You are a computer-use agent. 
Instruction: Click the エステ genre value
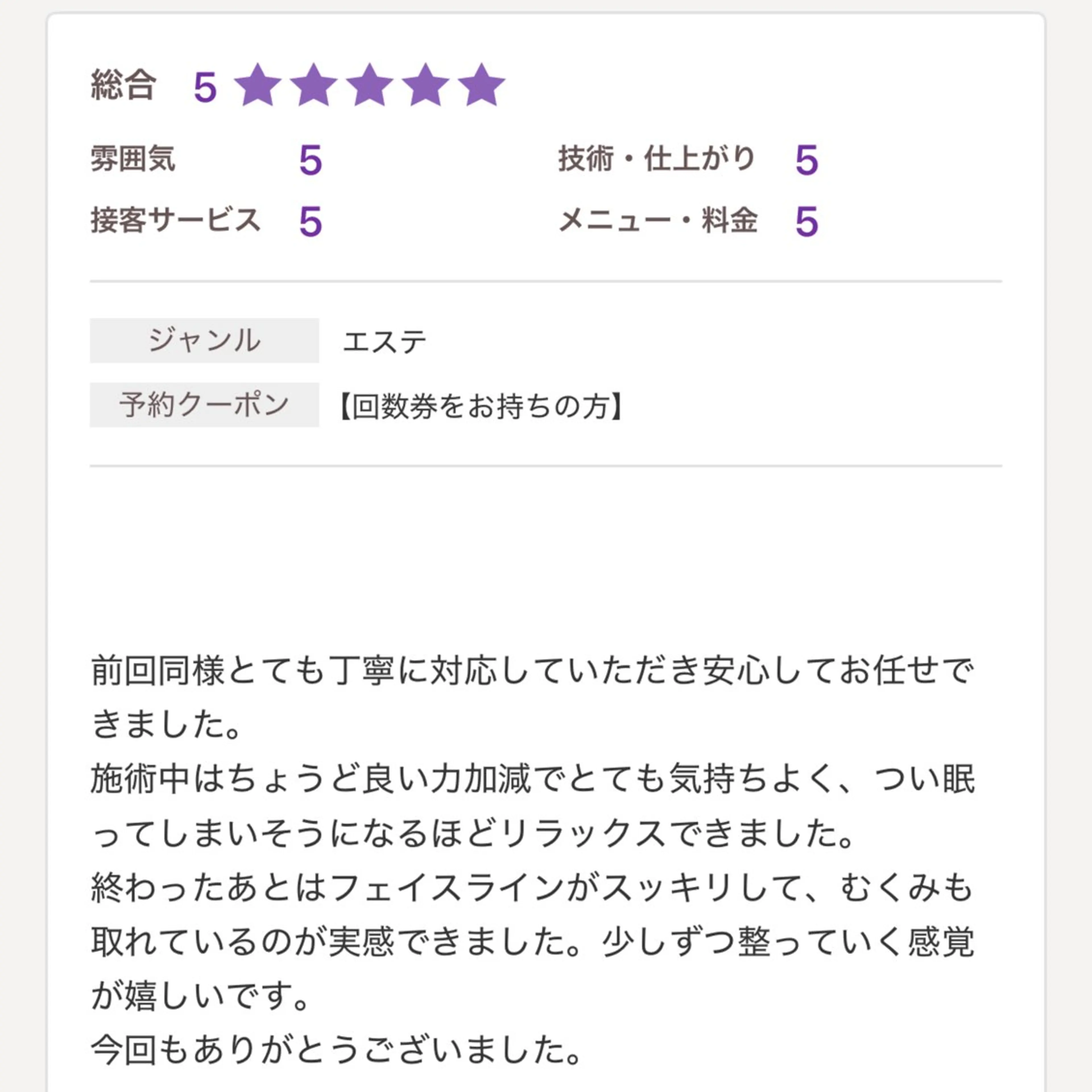(x=385, y=342)
